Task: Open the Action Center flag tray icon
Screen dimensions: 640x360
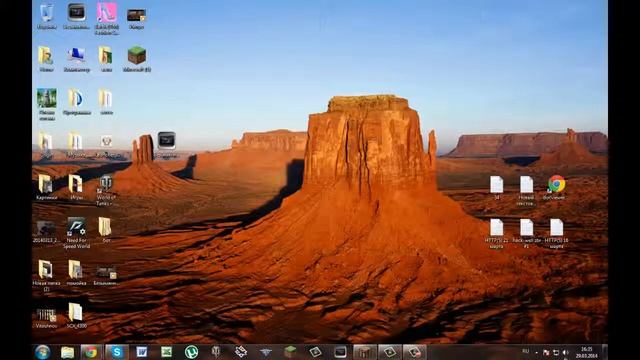Action: [x=546, y=352]
